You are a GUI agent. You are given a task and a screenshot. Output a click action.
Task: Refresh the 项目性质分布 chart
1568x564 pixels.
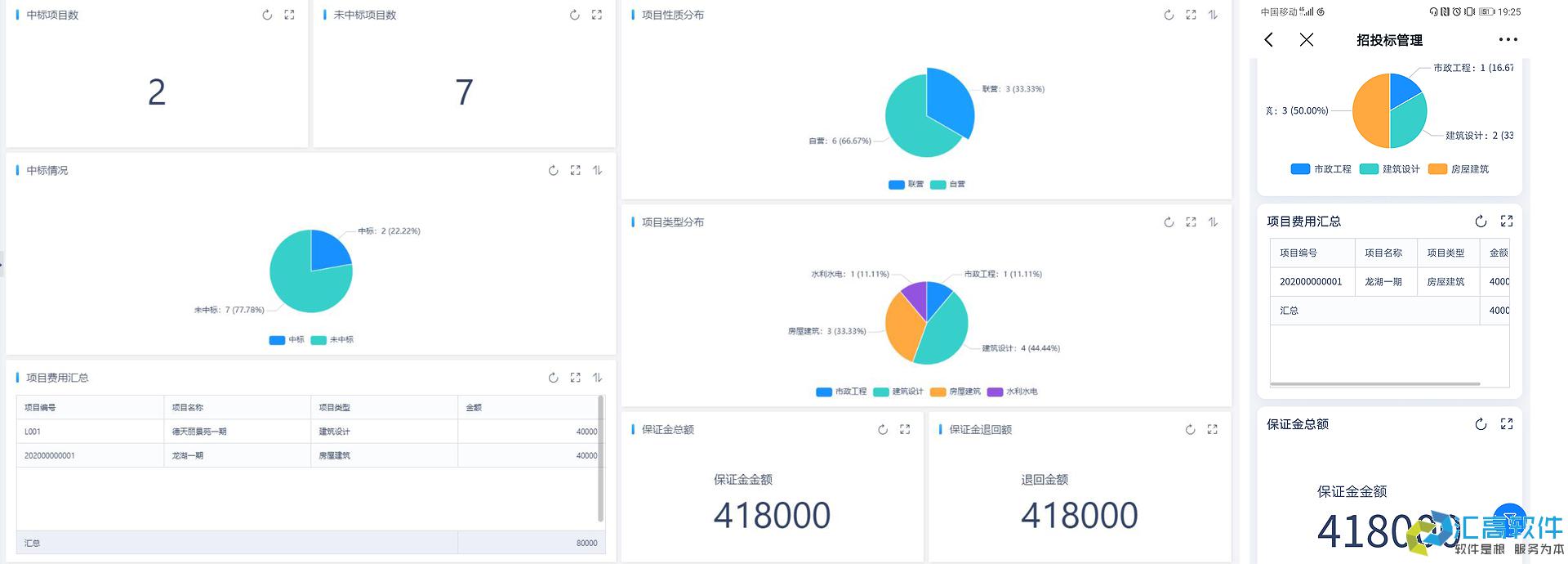click(x=1169, y=15)
